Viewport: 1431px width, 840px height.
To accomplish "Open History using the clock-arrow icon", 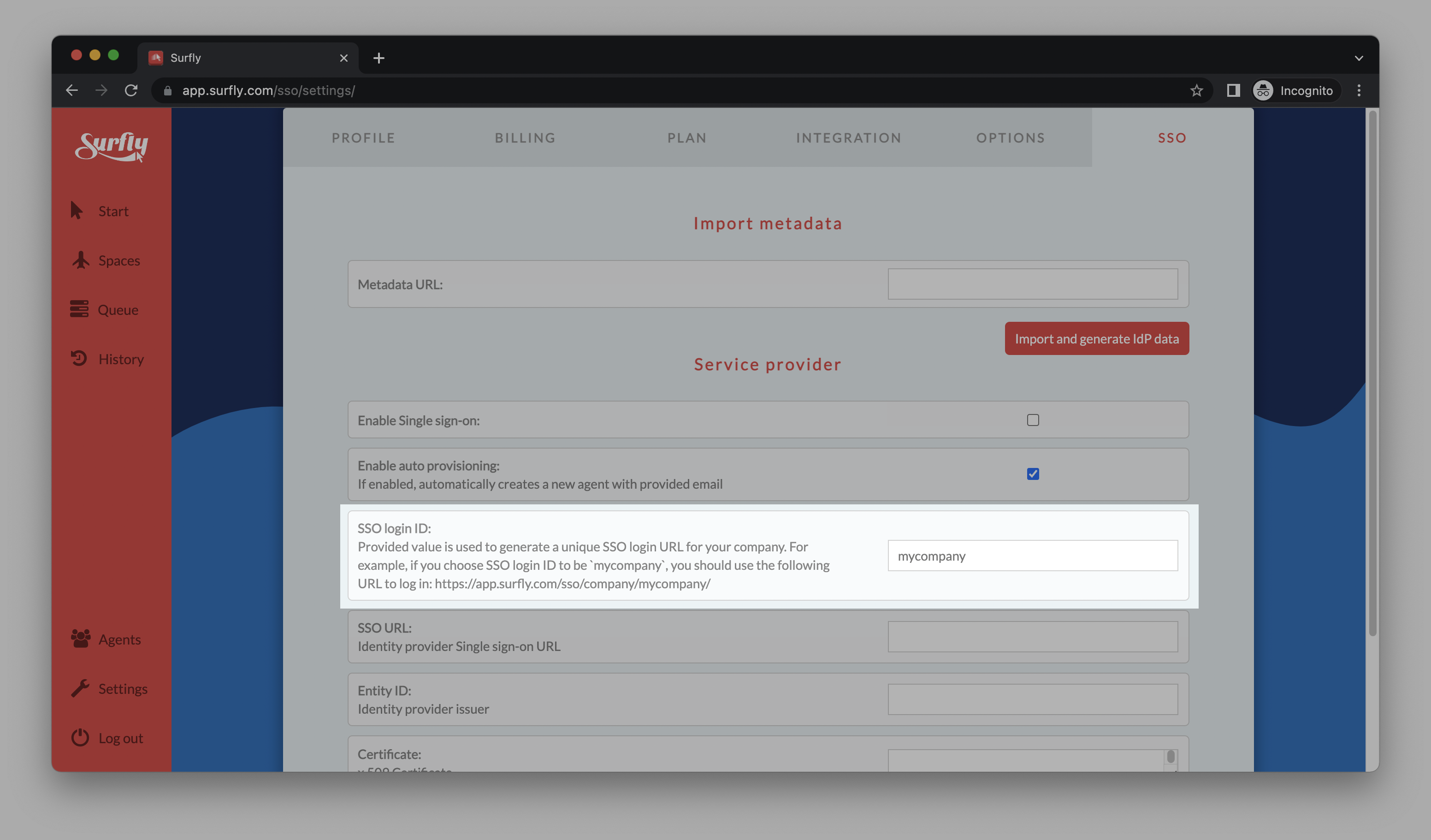I will tap(79, 358).
